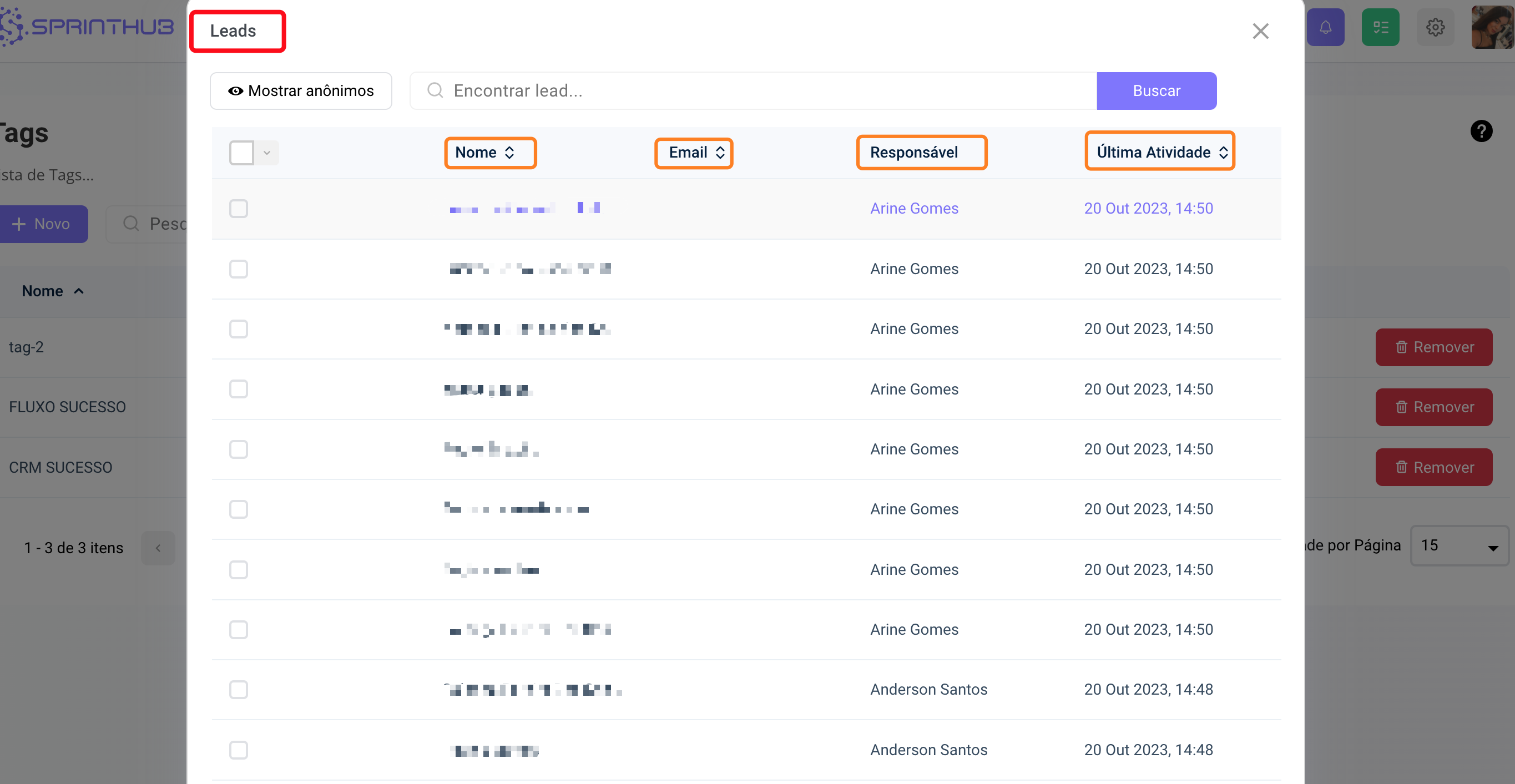Click the previous page arrow in pagination
1515x784 pixels.
point(158,548)
